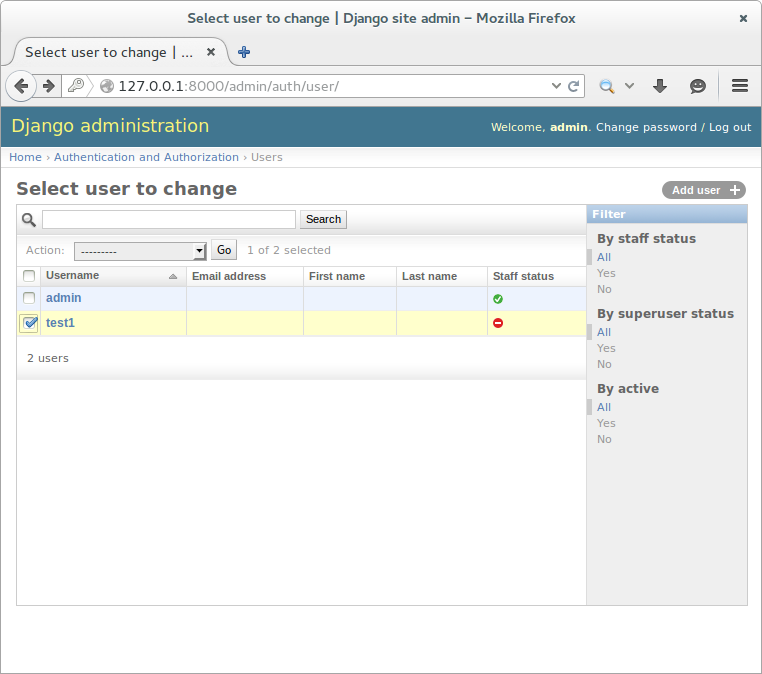This screenshot has width=762, height=674.
Task: Click the key identity icon in URL bar
Action: click(x=76, y=86)
